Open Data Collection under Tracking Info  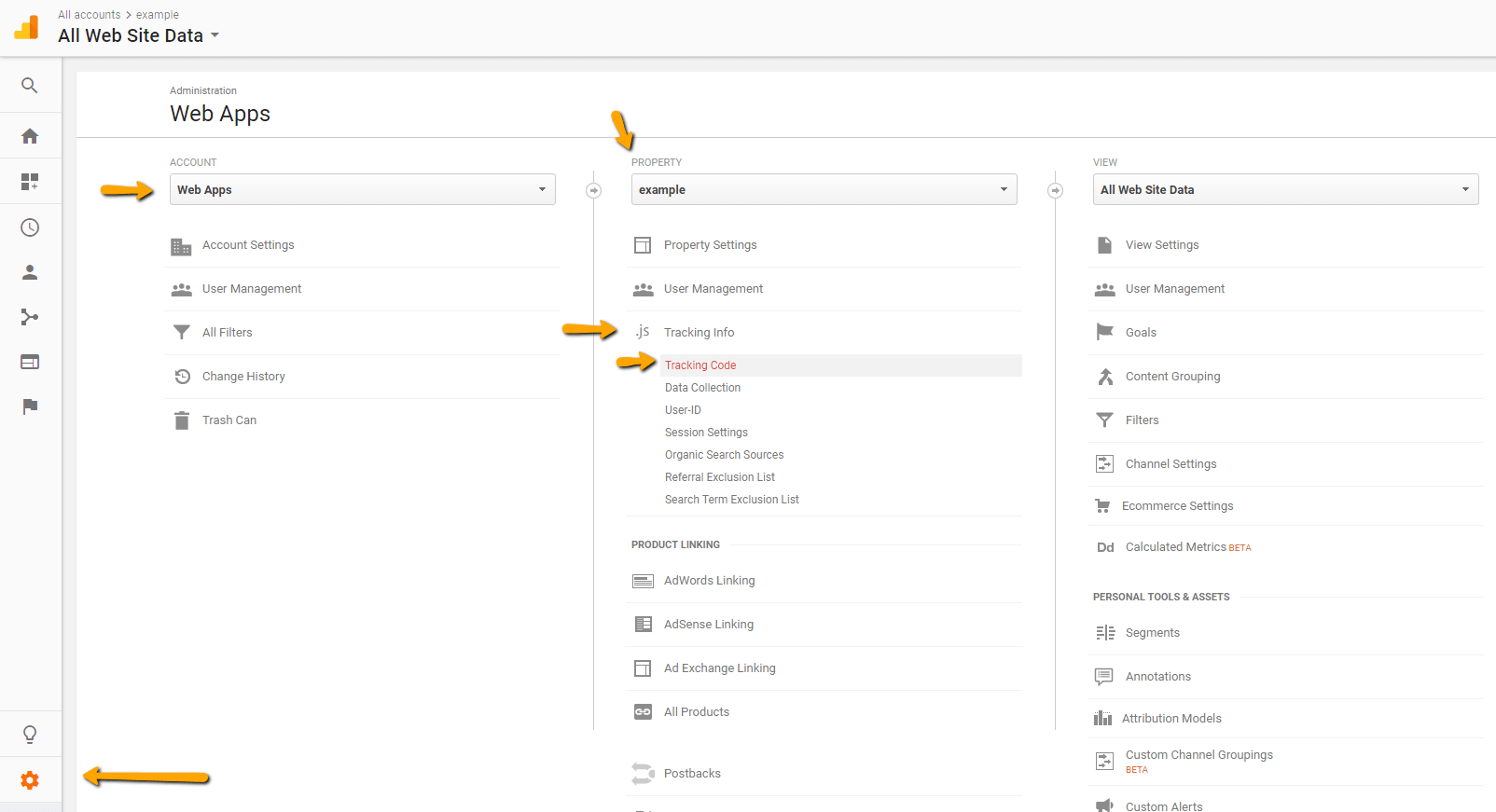tap(702, 388)
